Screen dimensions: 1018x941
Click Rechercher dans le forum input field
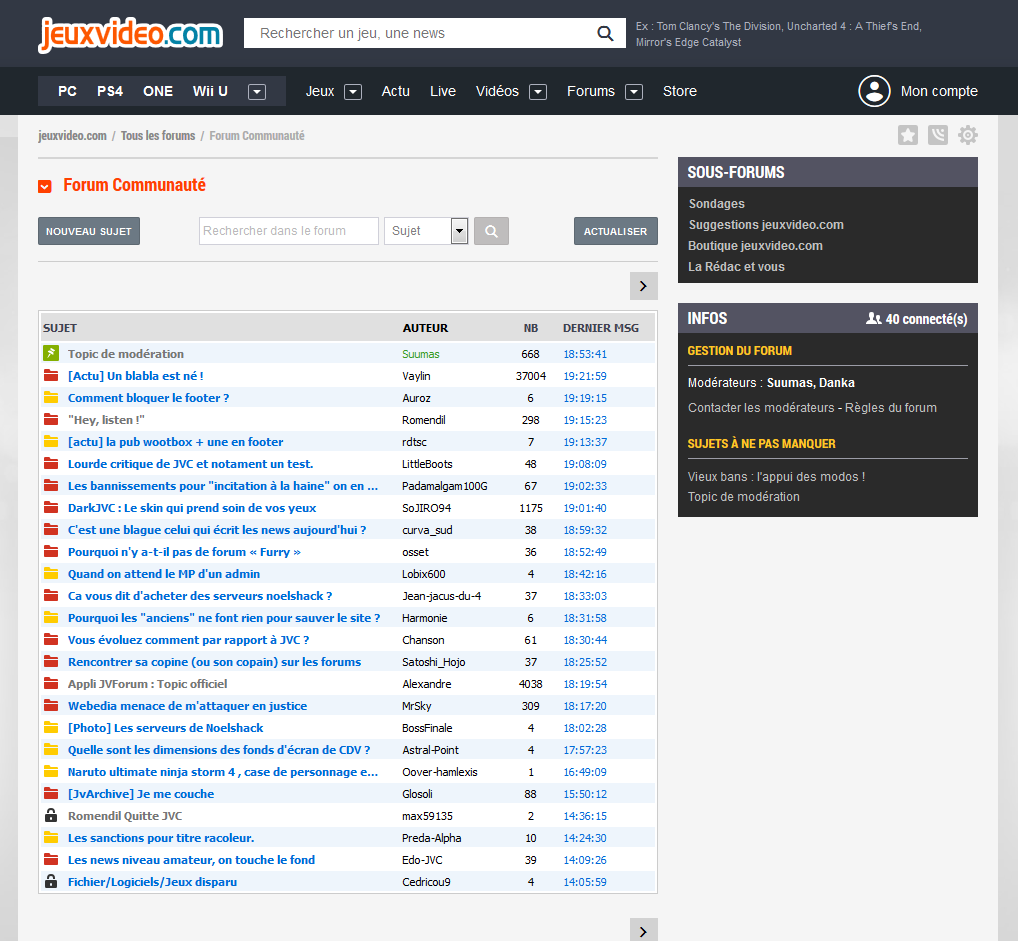(289, 231)
